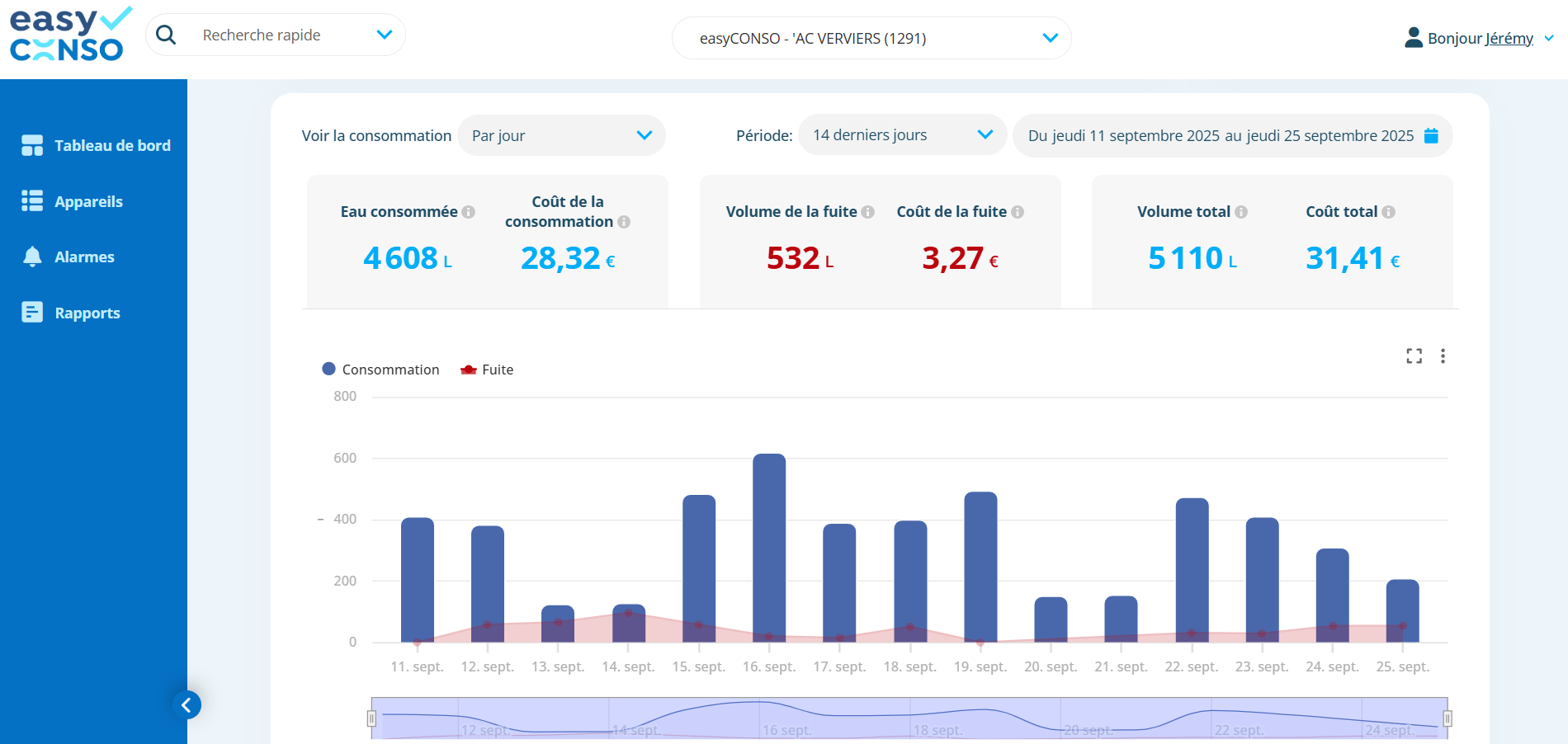The image size is (1568, 744).
Task: Click info icon beside Volume total
Action: point(1241,212)
